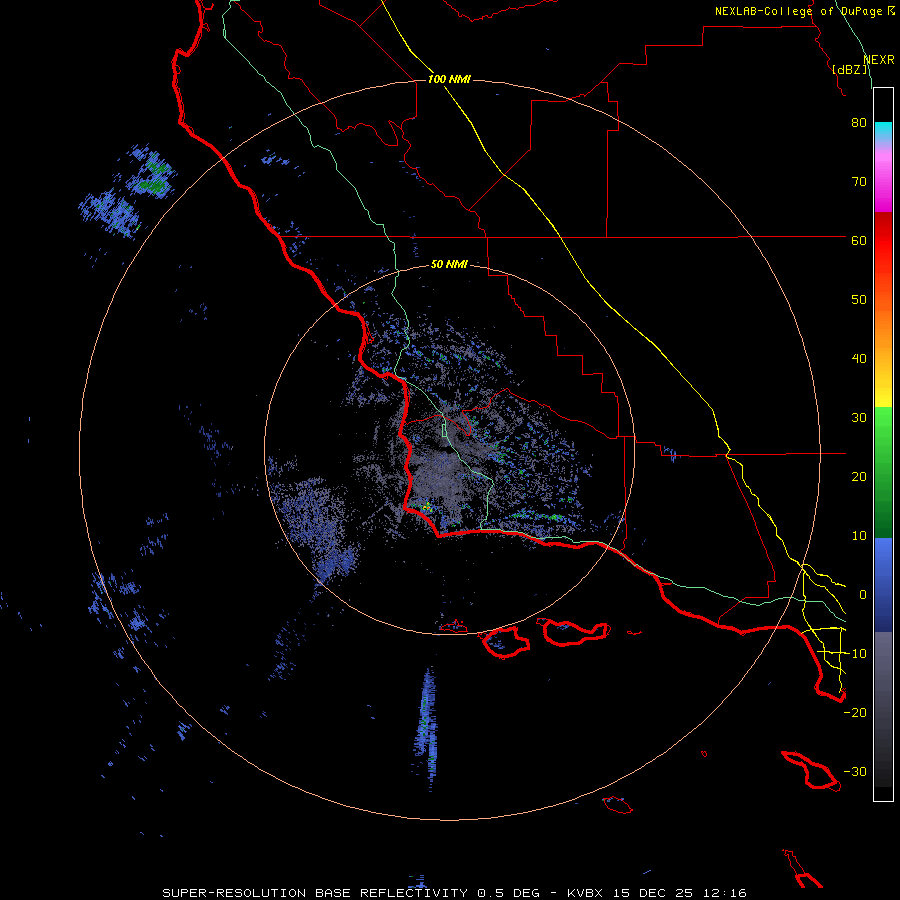Click the 10 dBZ scale value
This screenshot has width=900, height=900.
click(859, 536)
